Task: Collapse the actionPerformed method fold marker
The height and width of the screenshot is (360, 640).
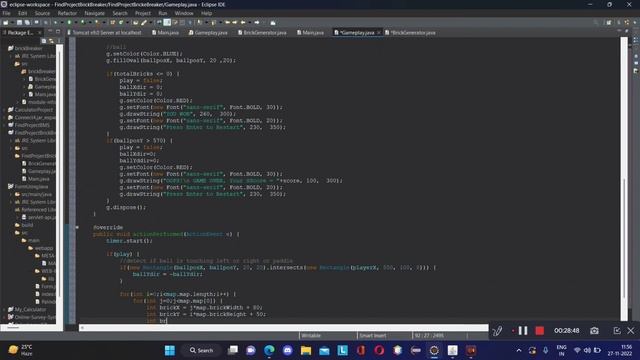Action: point(77,227)
